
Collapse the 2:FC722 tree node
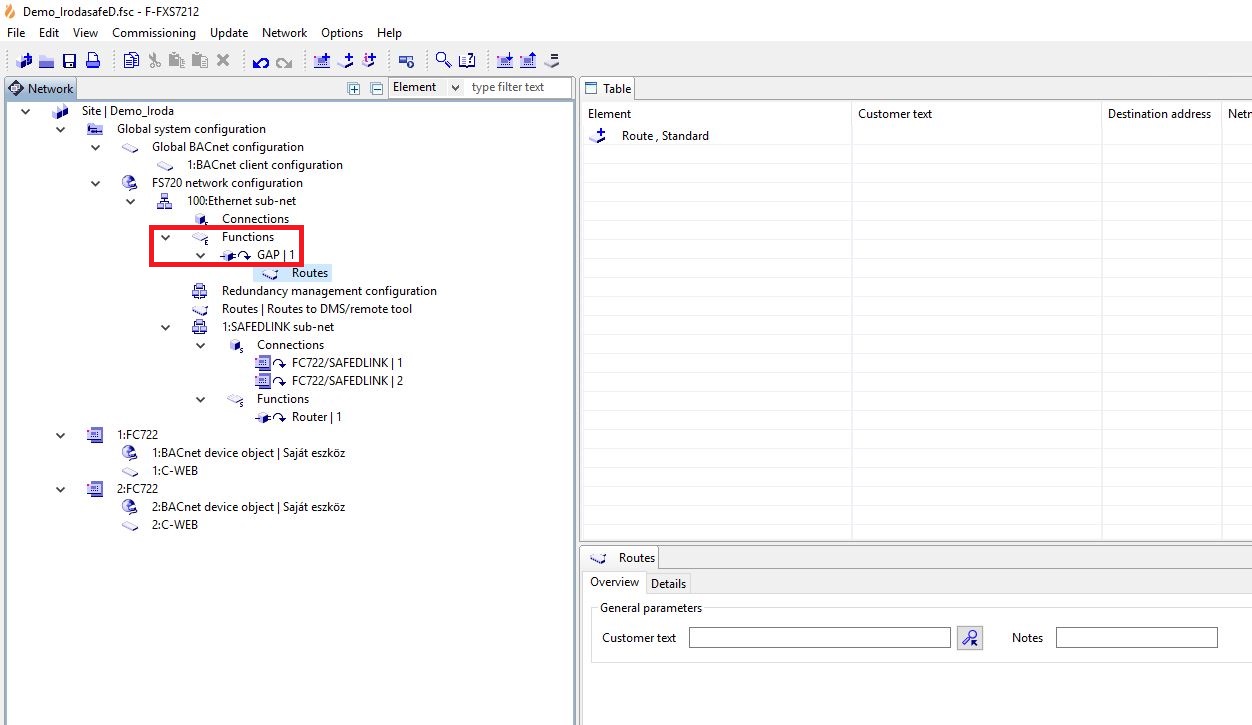point(61,489)
